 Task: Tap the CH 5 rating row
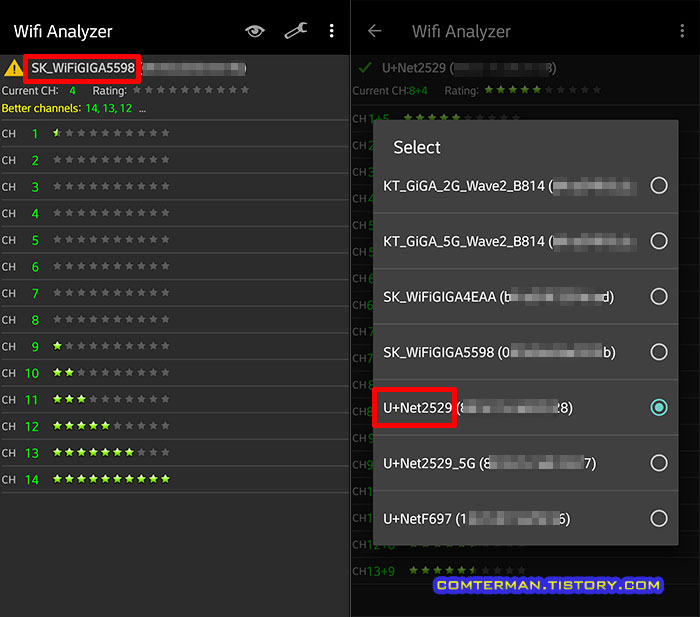174,240
